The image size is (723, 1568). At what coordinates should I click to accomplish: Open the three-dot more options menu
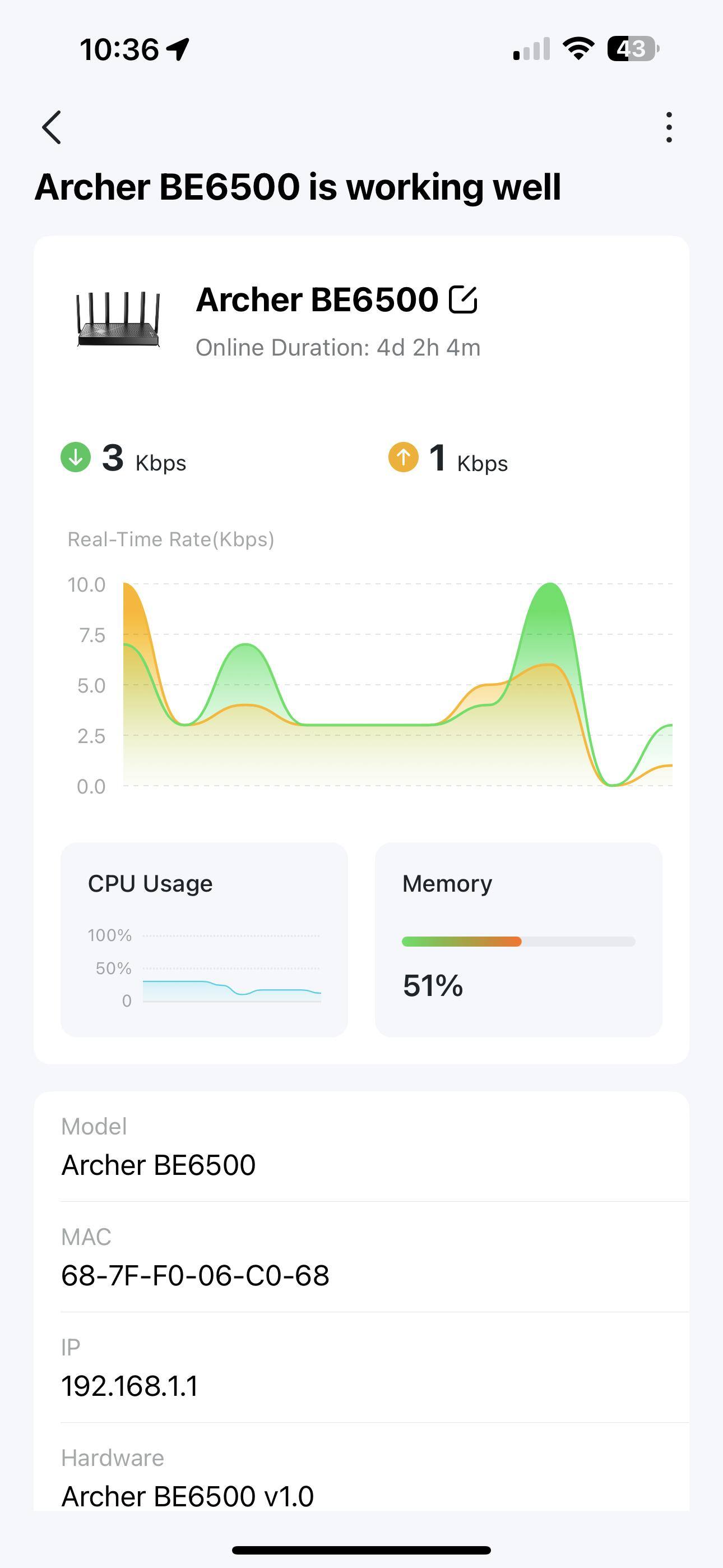tap(669, 127)
